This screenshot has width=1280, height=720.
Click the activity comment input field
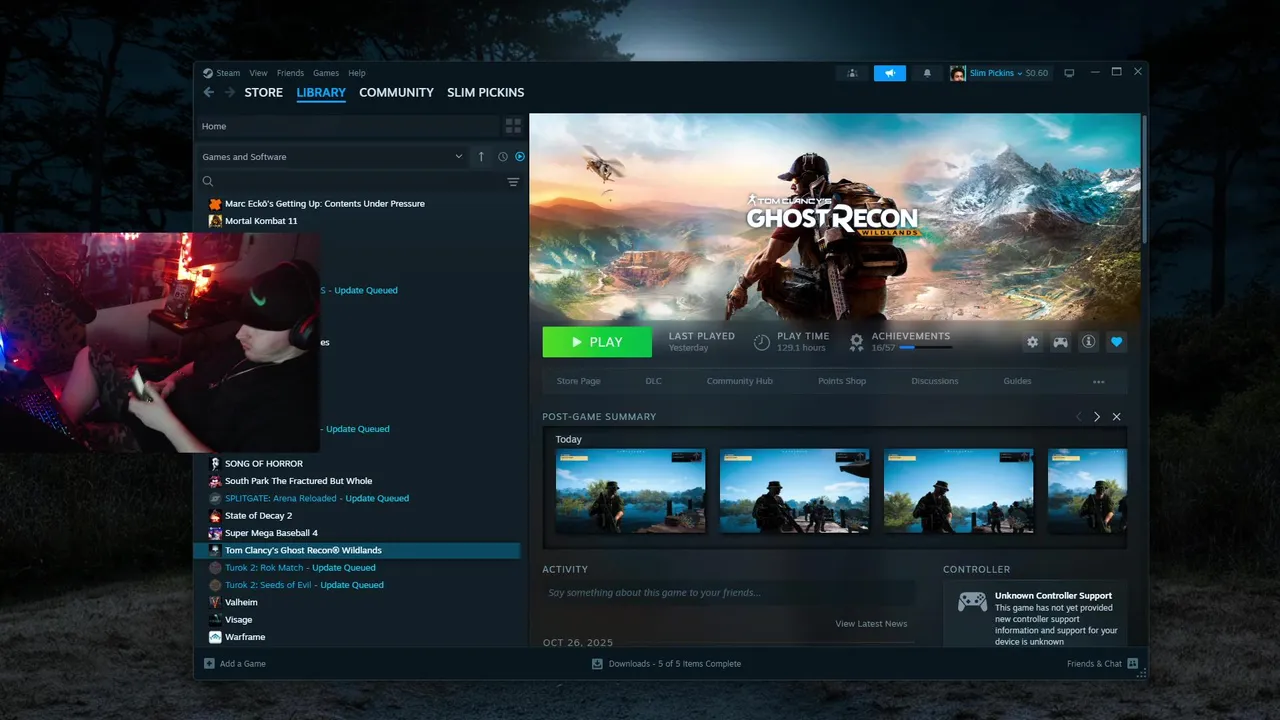tap(728, 593)
